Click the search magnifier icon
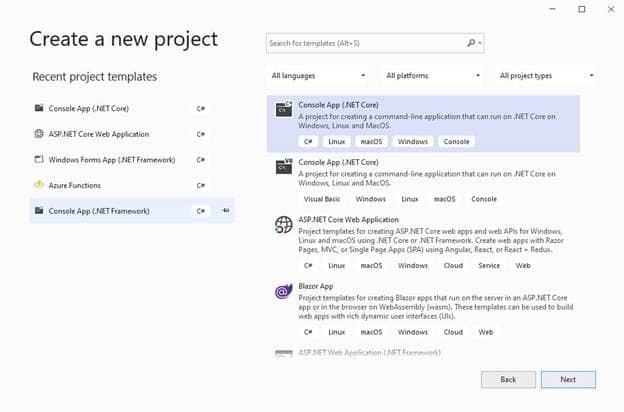The image size is (624, 412). [471, 43]
